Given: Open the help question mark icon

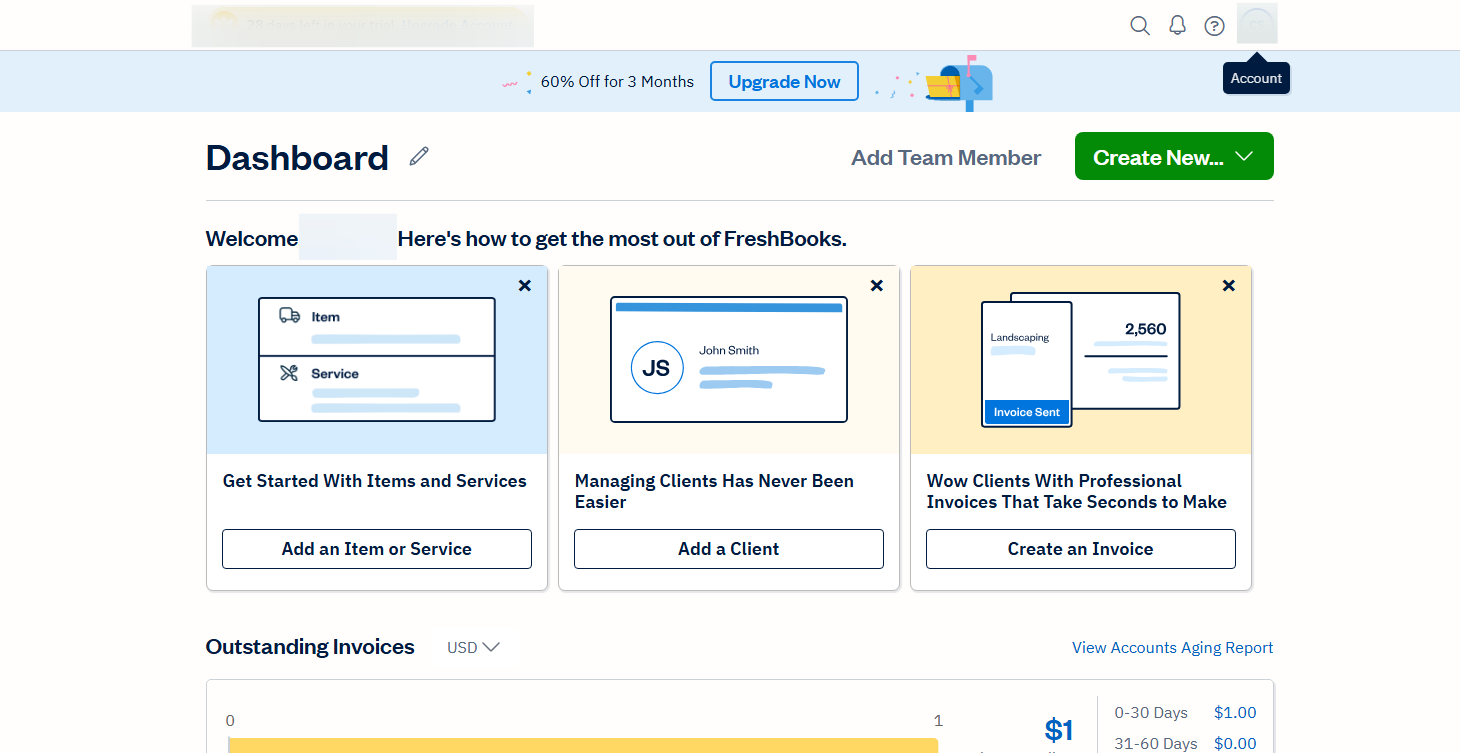Looking at the screenshot, I should [1214, 26].
